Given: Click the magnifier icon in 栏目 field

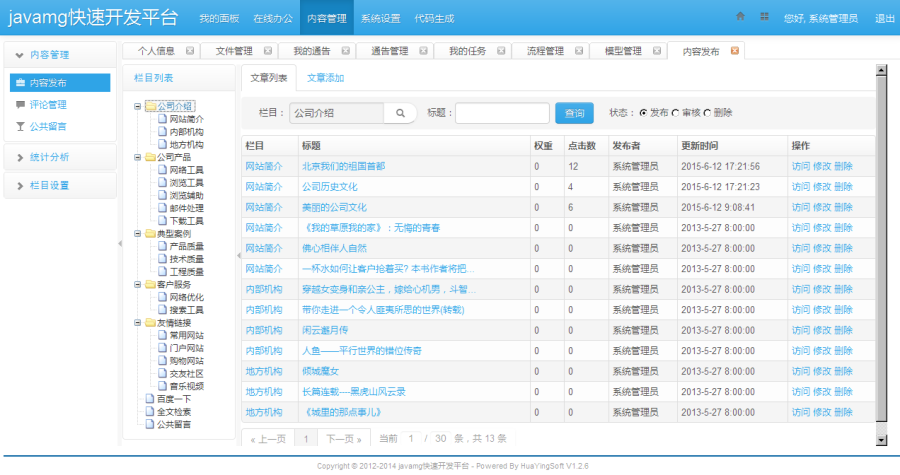Looking at the screenshot, I should 400,113.
